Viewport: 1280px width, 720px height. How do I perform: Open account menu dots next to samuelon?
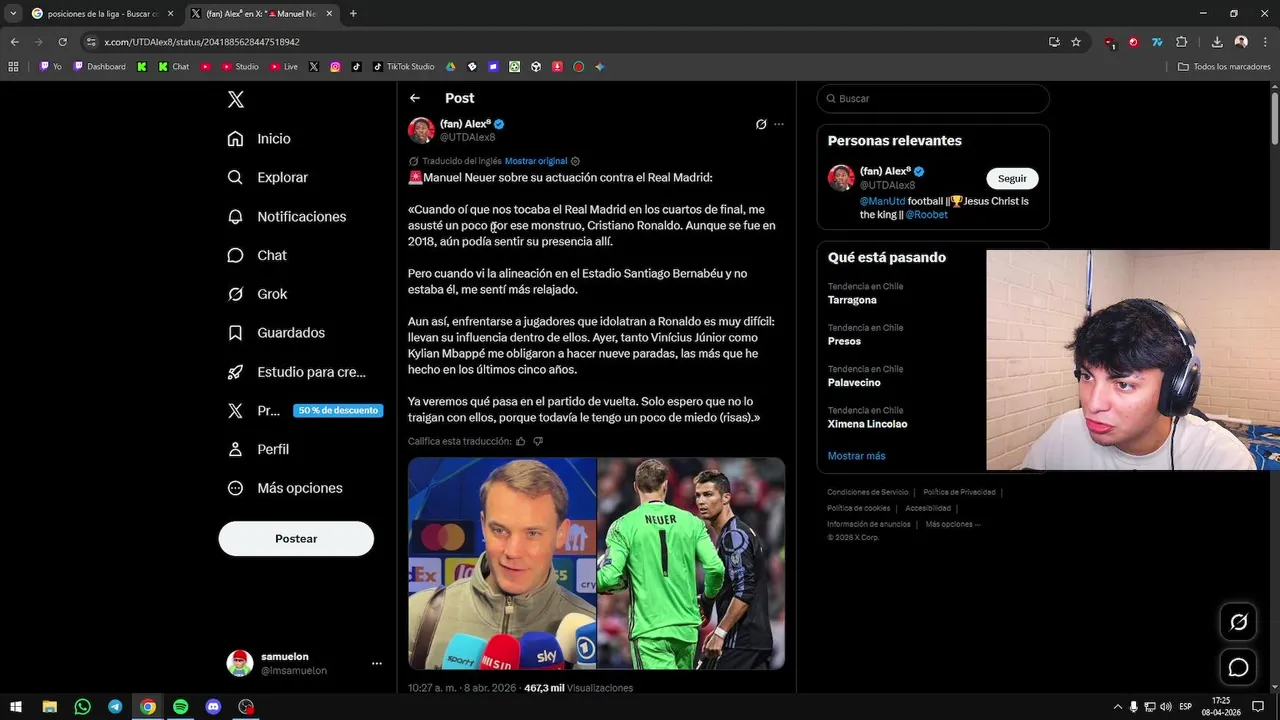pyautogui.click(x=377, y=663)
